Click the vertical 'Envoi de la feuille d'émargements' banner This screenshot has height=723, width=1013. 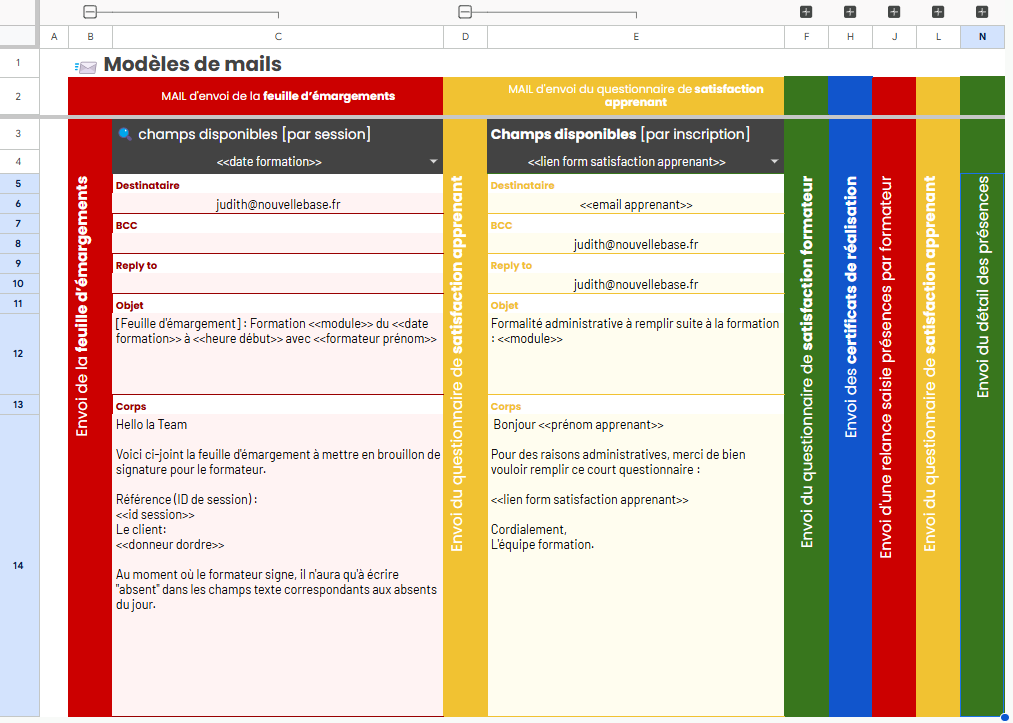pyautogui.click(x=90, y=417)
